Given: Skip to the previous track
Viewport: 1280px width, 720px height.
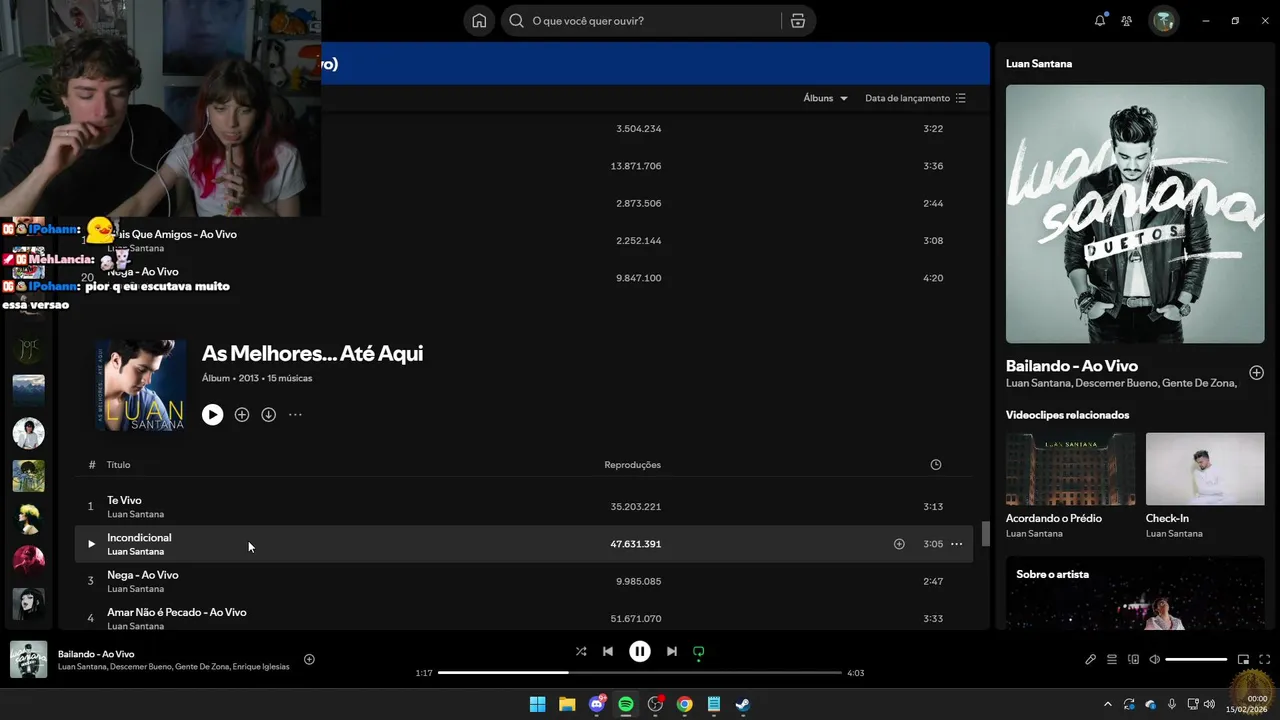Looking at the screenshot, I should [608, 651].
